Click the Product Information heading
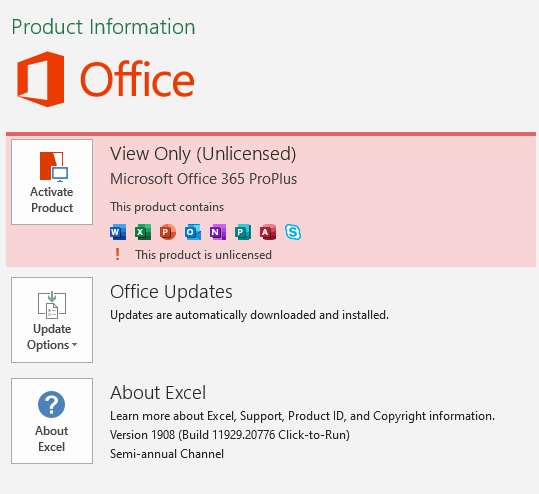 pyautogui.click(x=103, y=27)
